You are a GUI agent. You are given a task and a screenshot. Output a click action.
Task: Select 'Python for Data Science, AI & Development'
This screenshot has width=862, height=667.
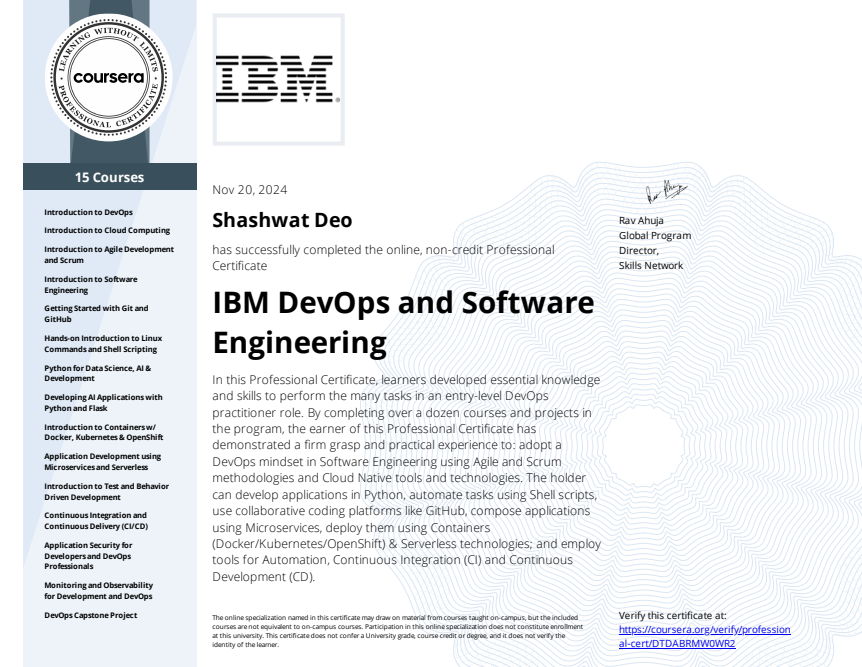(97, 373)
